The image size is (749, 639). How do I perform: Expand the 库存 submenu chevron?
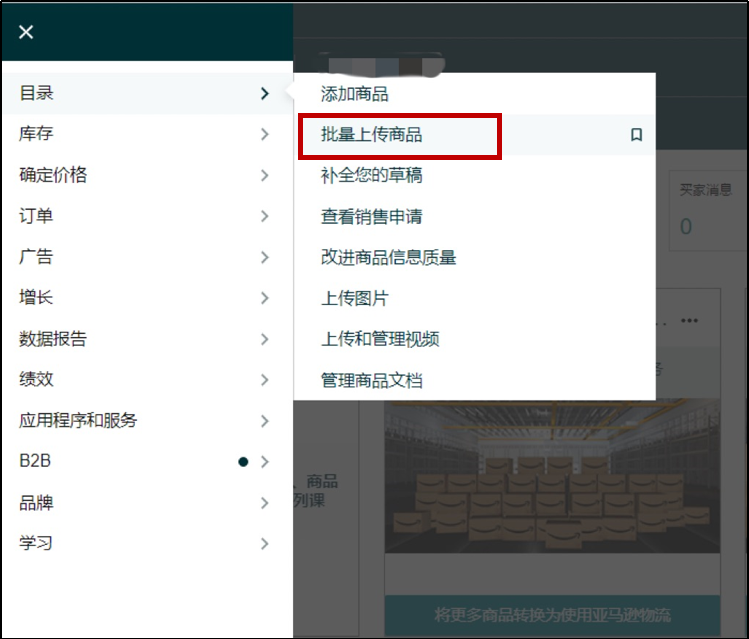click(264, 134)
